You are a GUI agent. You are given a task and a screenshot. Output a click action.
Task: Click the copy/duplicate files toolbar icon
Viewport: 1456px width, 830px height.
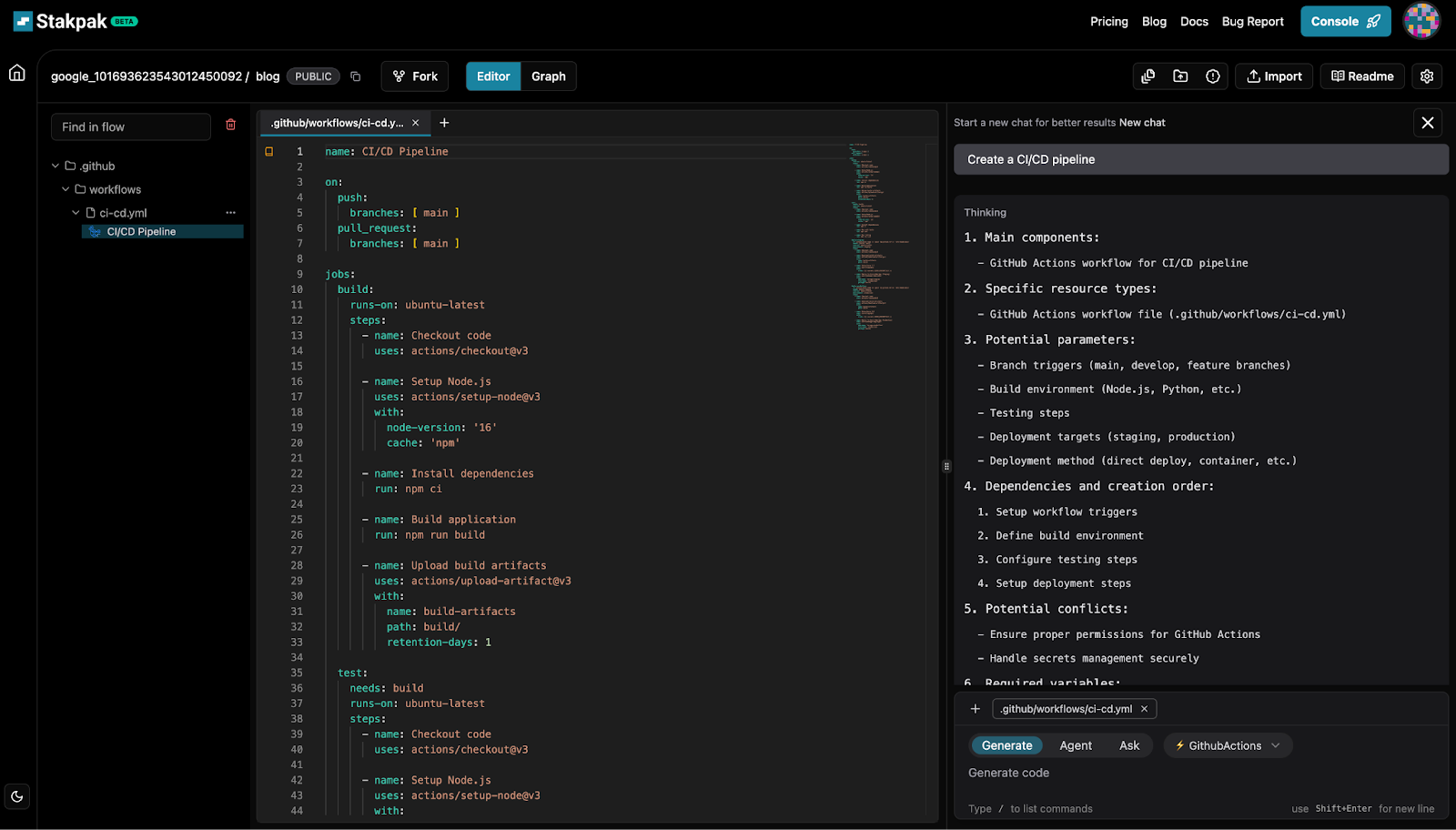click(x=1148, y=76)
